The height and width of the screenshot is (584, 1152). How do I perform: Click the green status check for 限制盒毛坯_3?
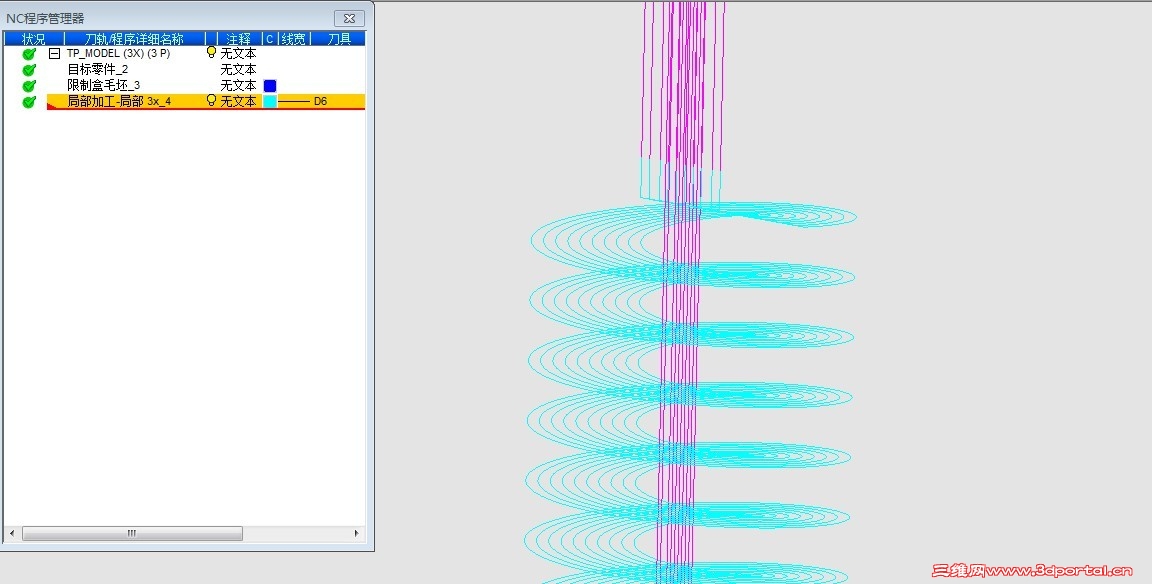(29, 86)
